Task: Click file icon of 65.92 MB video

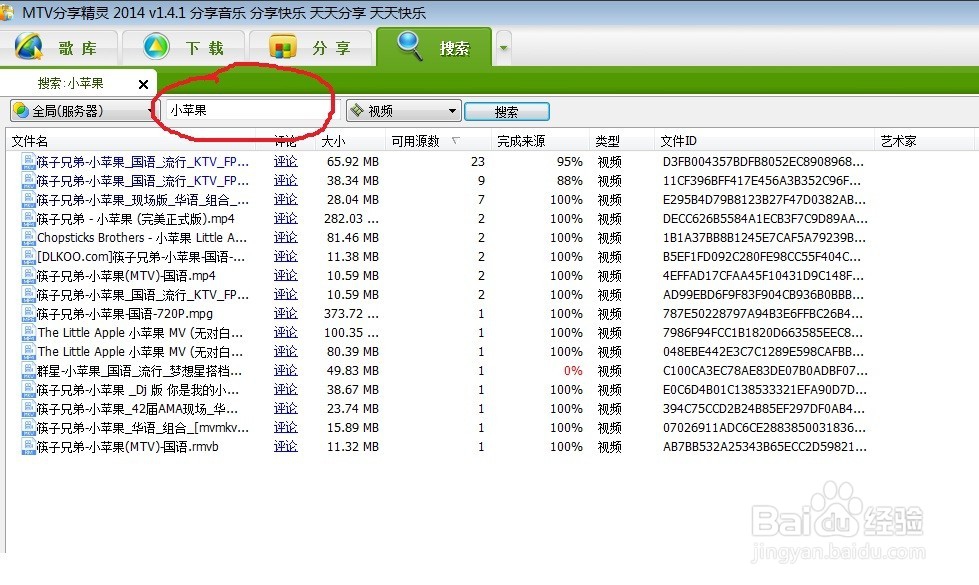Action: (28, 162)
